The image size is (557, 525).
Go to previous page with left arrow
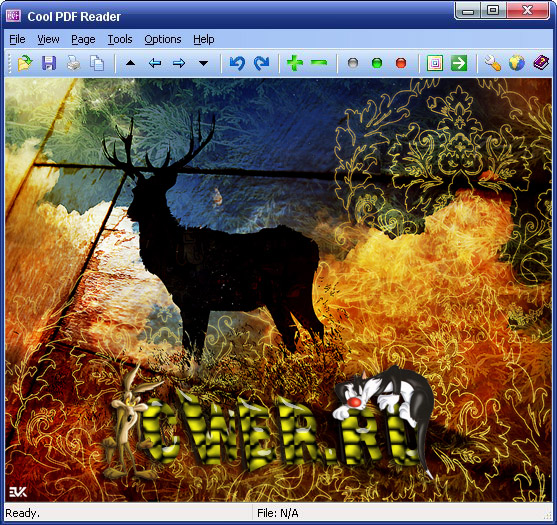[x=155, y=63]
